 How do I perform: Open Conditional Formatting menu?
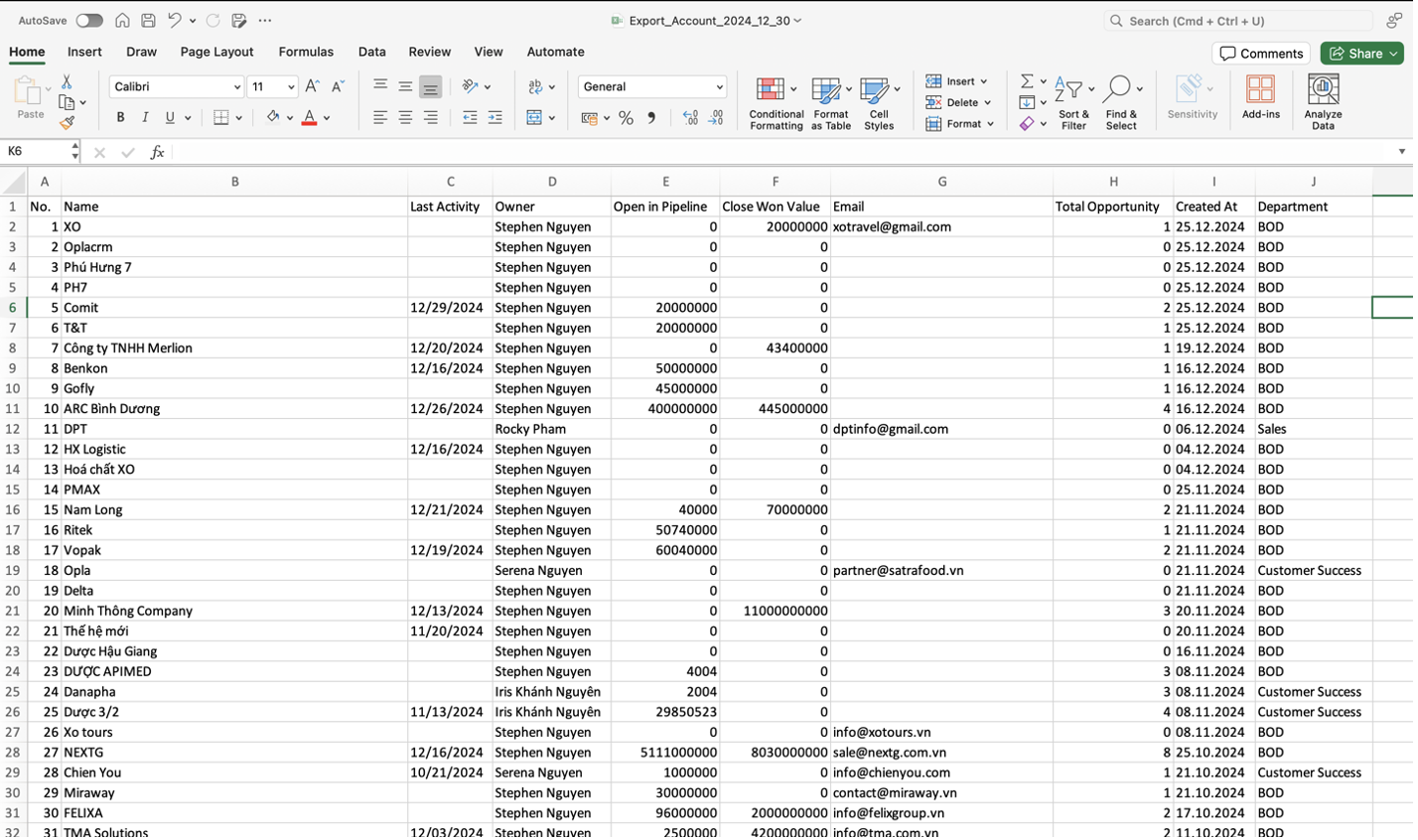[x=779, y=103]
